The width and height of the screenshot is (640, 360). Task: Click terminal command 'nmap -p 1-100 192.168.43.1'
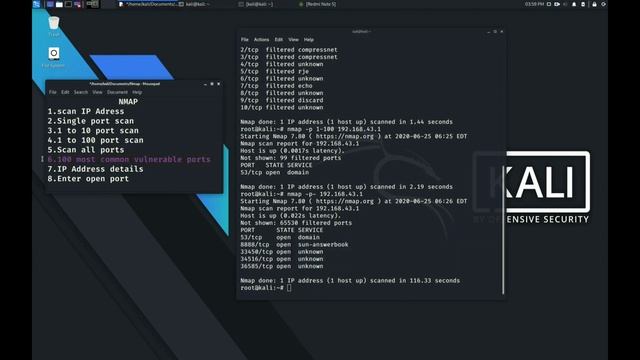pos(333,129)
